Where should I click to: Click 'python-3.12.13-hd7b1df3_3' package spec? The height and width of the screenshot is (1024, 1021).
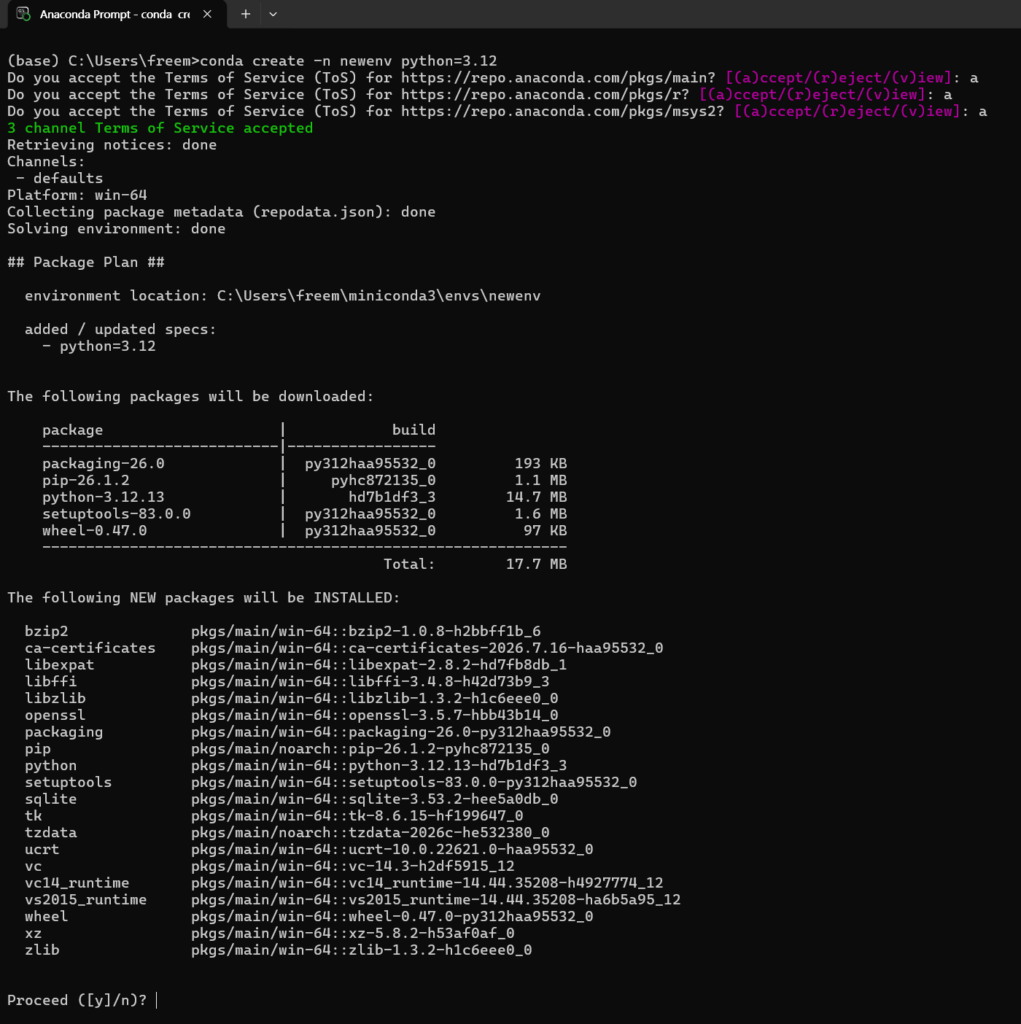tap(457, 765)
